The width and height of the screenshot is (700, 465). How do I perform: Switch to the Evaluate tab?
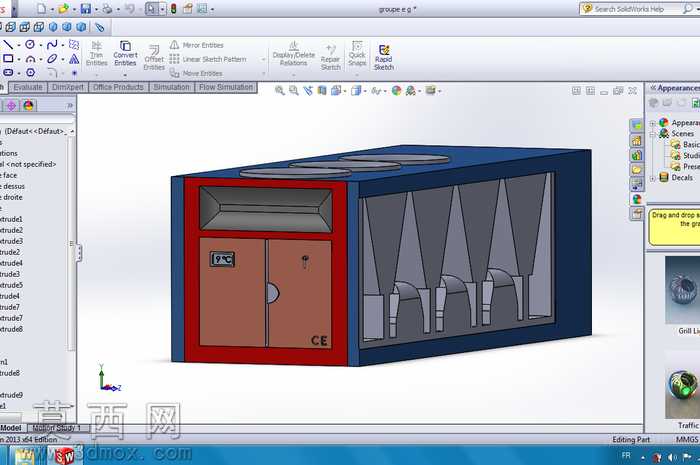pyautogui.click(x=28, y=87)
